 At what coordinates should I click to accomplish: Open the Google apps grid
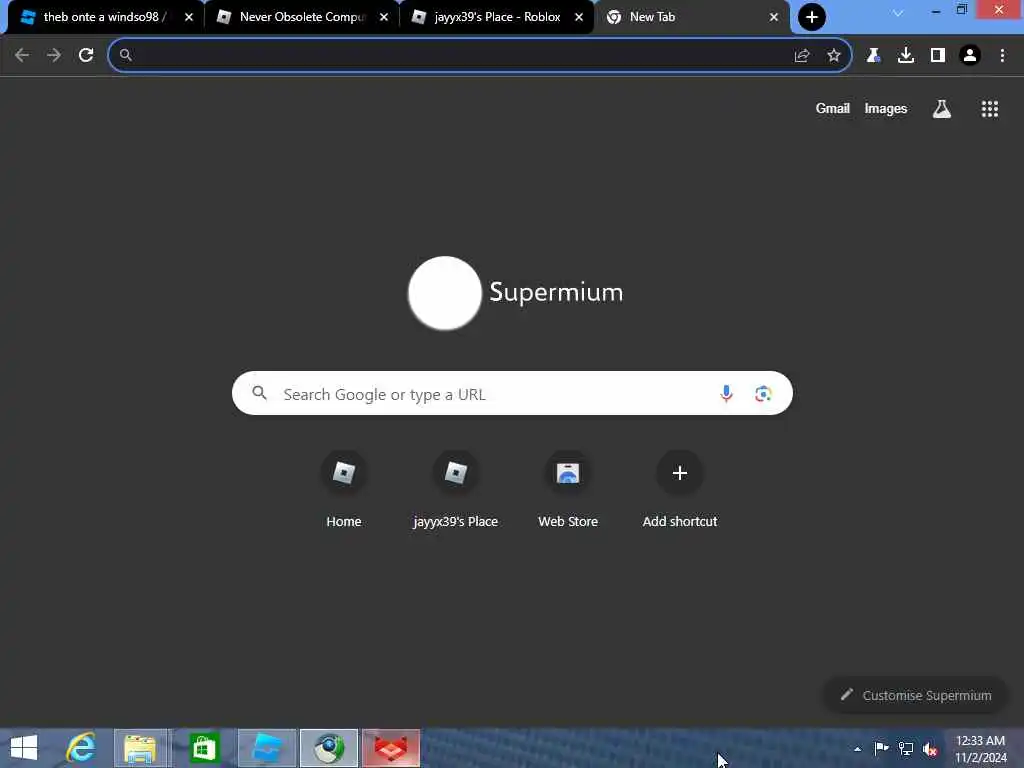(x=990, y=109)
